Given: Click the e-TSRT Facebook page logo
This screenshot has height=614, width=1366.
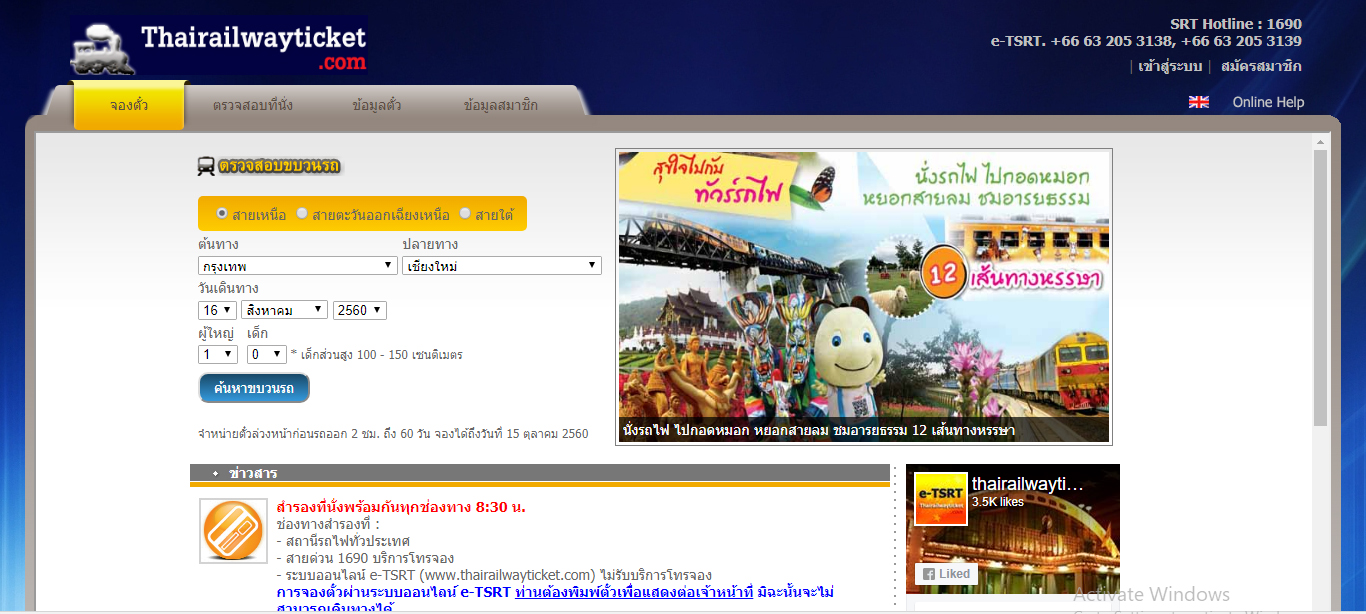Looking at the screenshot, I should click(x=941, y=499).
